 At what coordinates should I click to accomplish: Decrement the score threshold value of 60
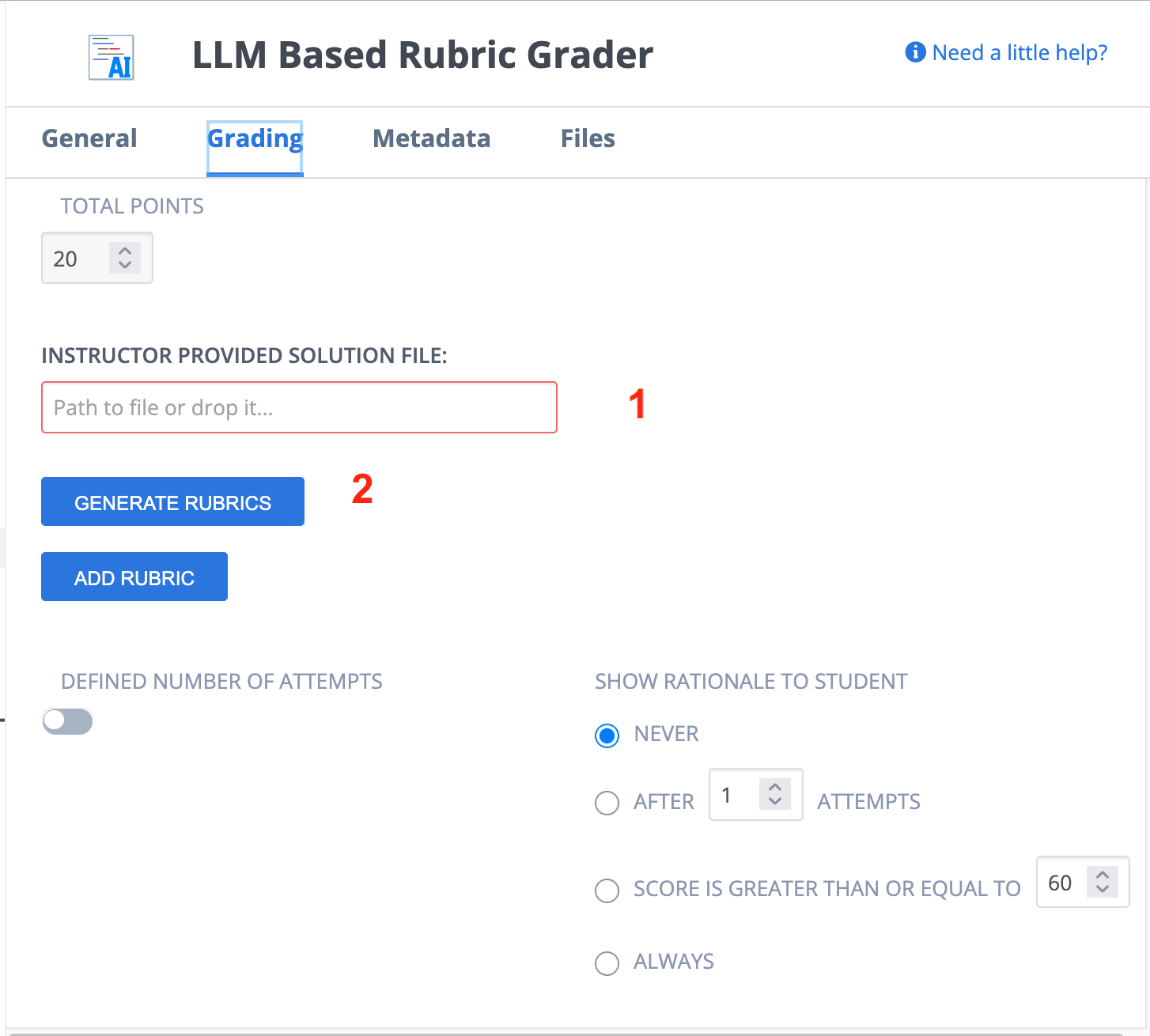(x=1103, y=889)
